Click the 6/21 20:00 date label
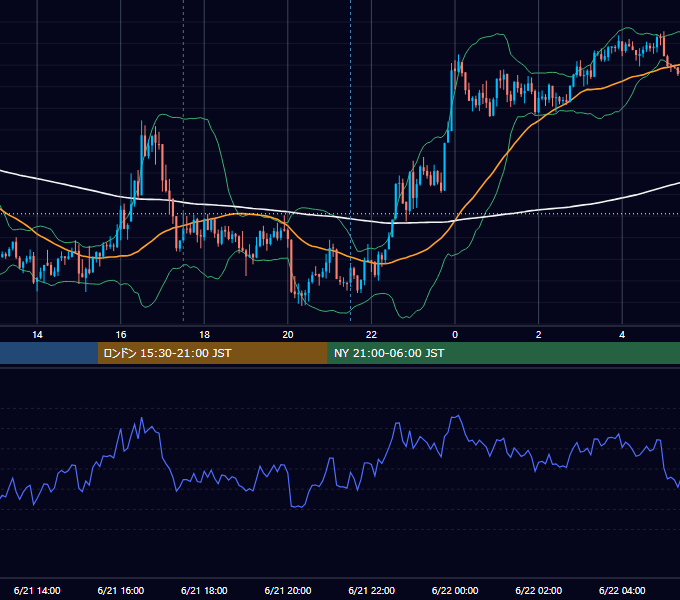Viewport: 680px width, 600px height. 288,590
